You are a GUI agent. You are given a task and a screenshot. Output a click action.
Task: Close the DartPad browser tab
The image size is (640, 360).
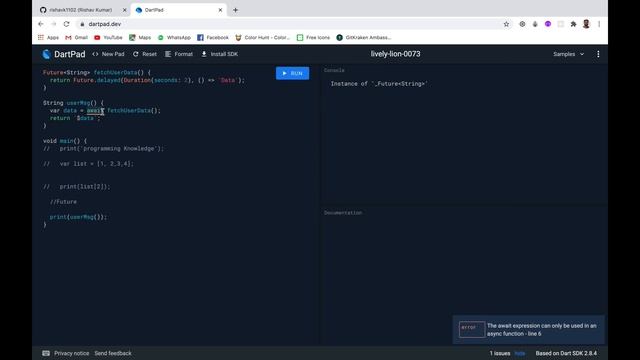coord(220,10)
